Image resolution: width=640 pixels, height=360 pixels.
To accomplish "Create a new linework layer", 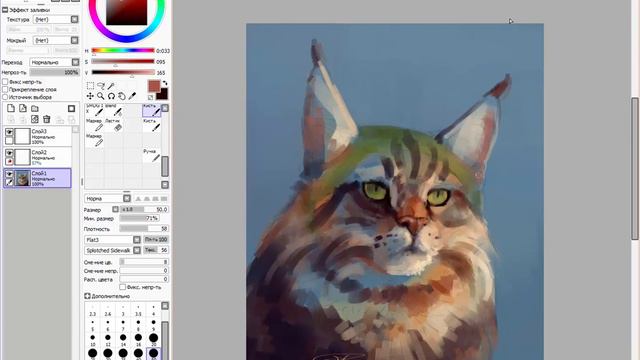I will click(x=23, y=108).
